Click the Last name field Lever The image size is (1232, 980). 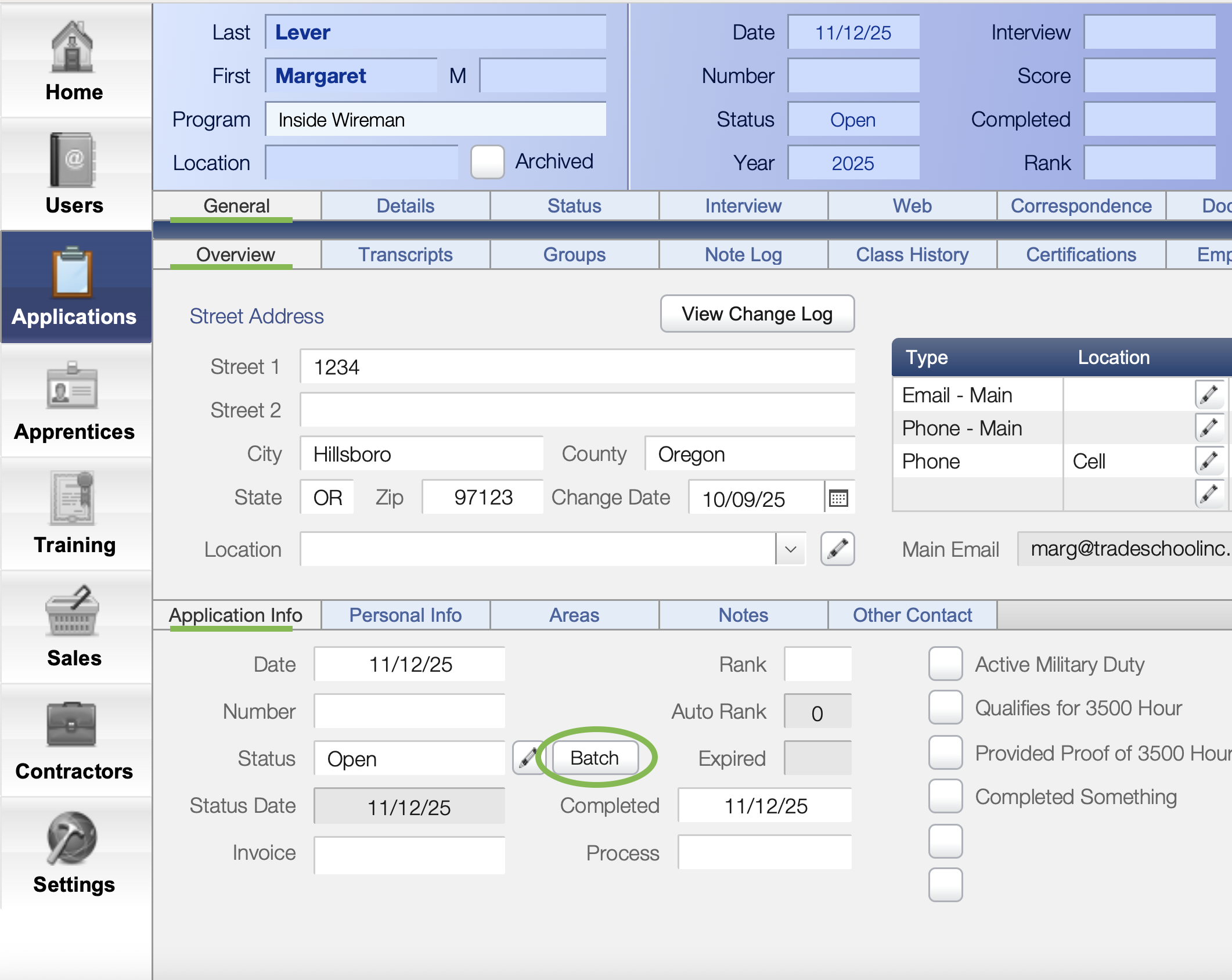[x=435, y=33]
